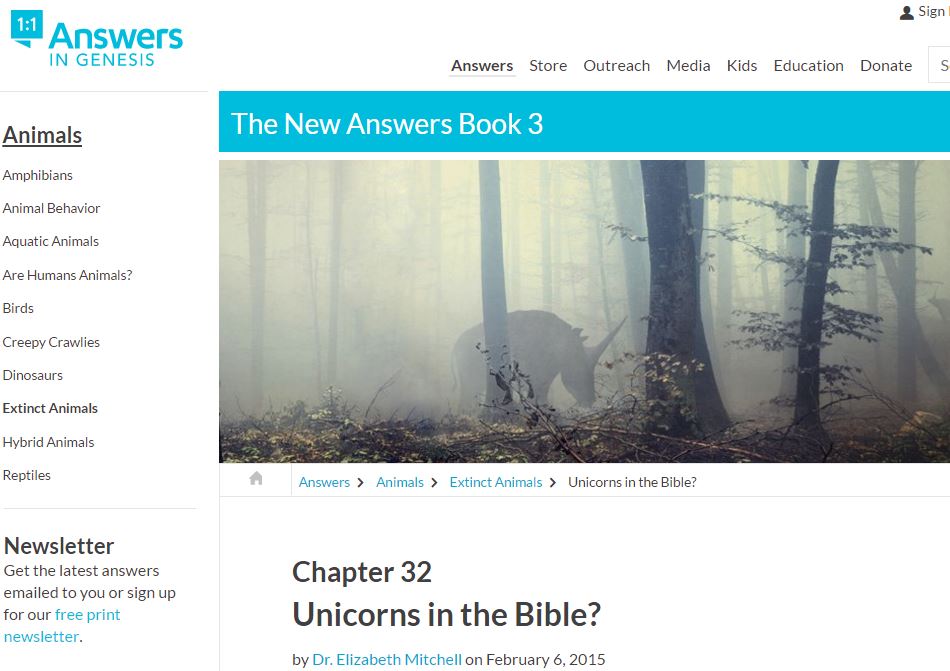The width and height of the screenshot is (950, 671).
Task: Open the Dinosaurs sidebar link
Action: [33, 375]
